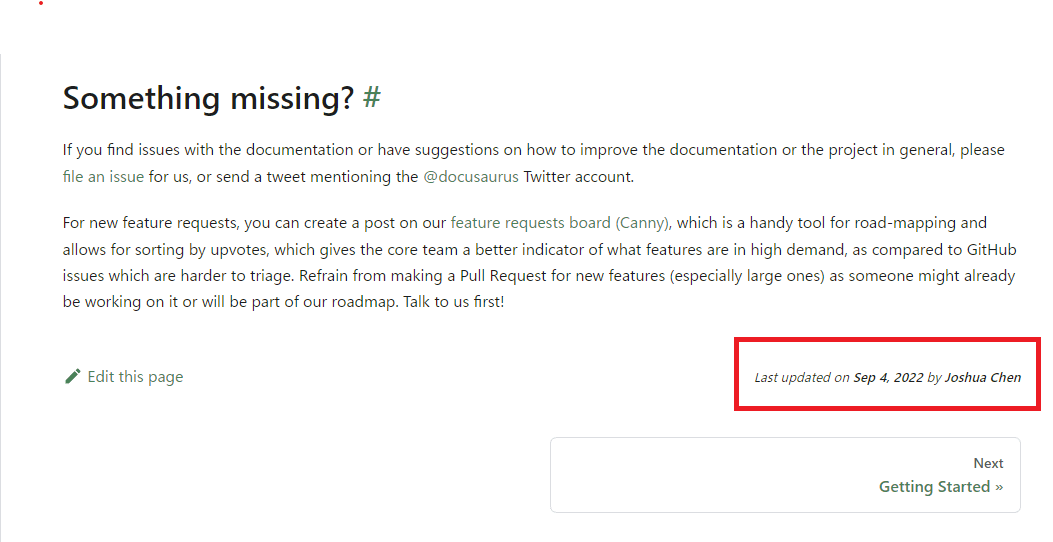Click the Last updated on Sep 4, 2022 text
Viewport: 1053px width, 542px height.
click(839, 377)
